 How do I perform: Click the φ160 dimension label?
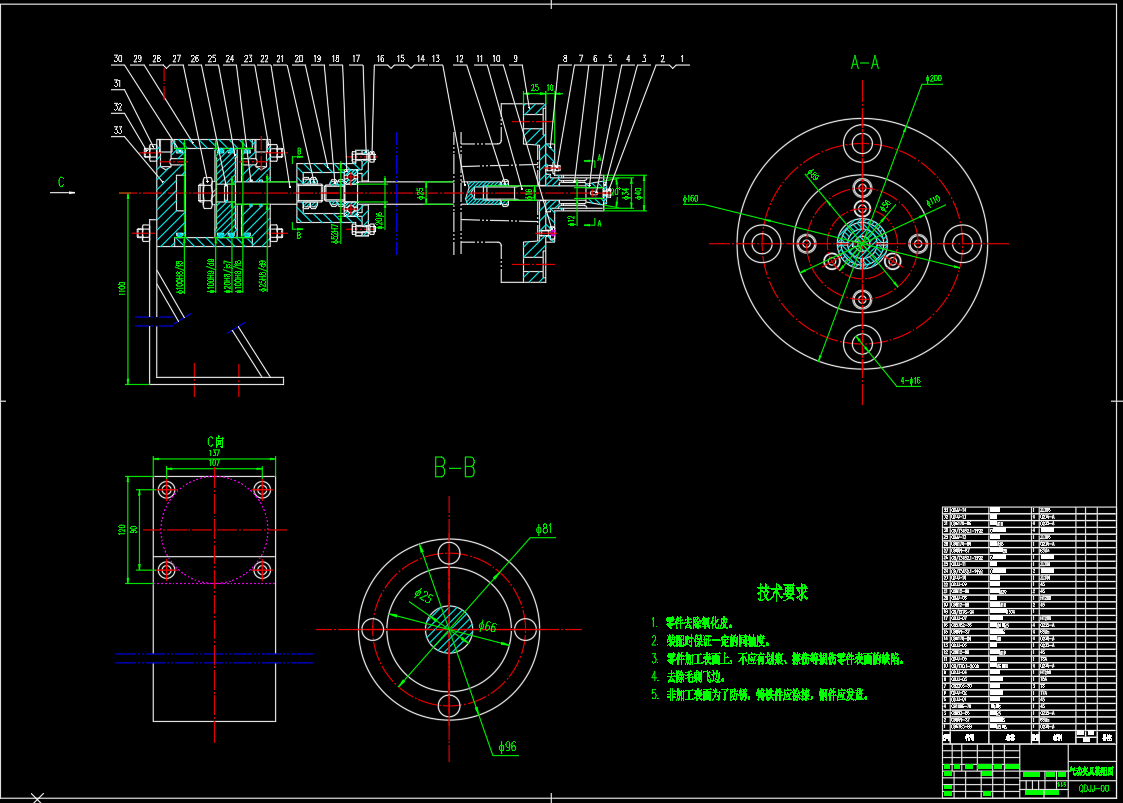pyautogui.click(x=691, y=200)
